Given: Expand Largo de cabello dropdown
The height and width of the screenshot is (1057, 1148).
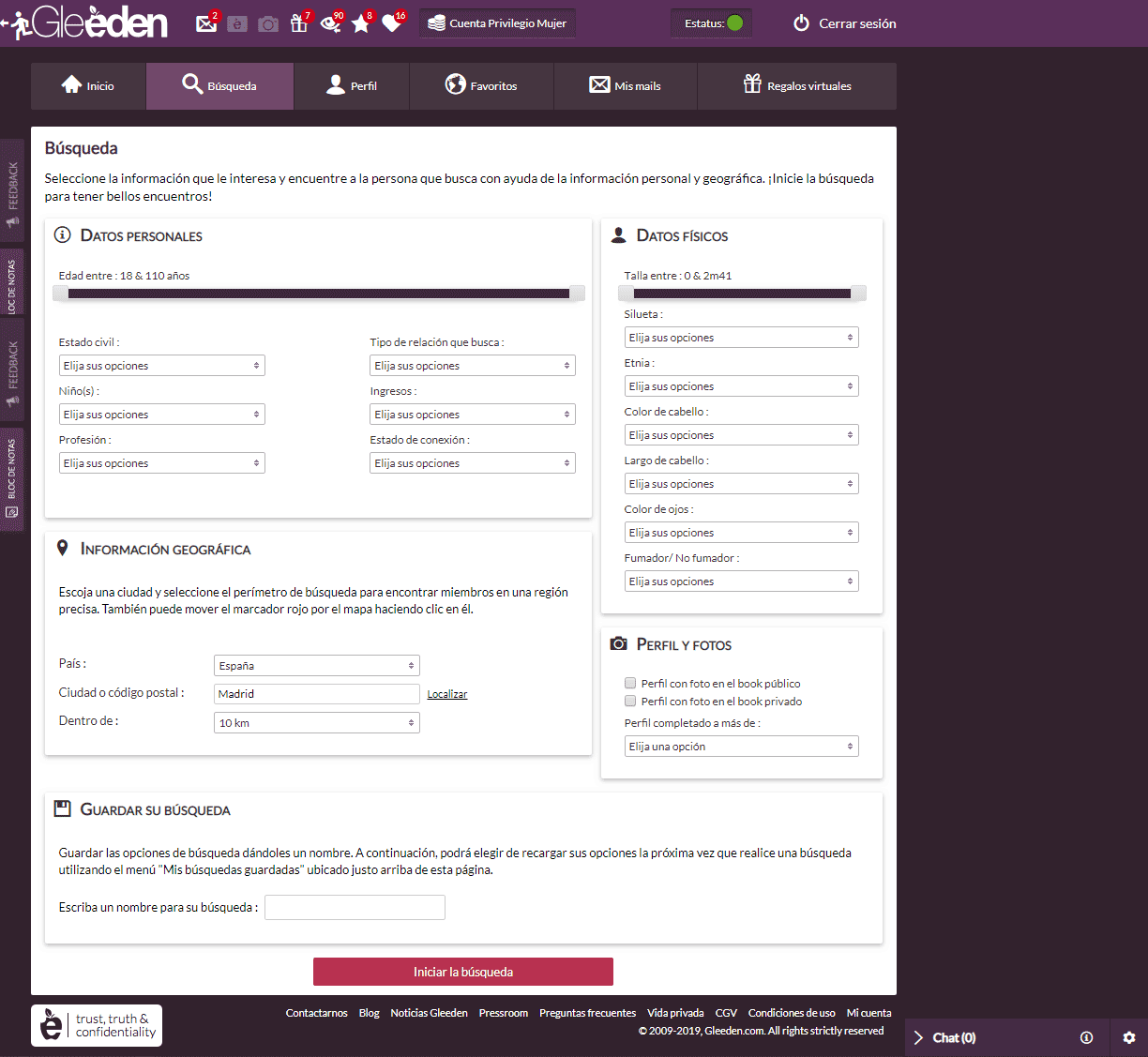Looking at the screenshot, I should 742,484.
